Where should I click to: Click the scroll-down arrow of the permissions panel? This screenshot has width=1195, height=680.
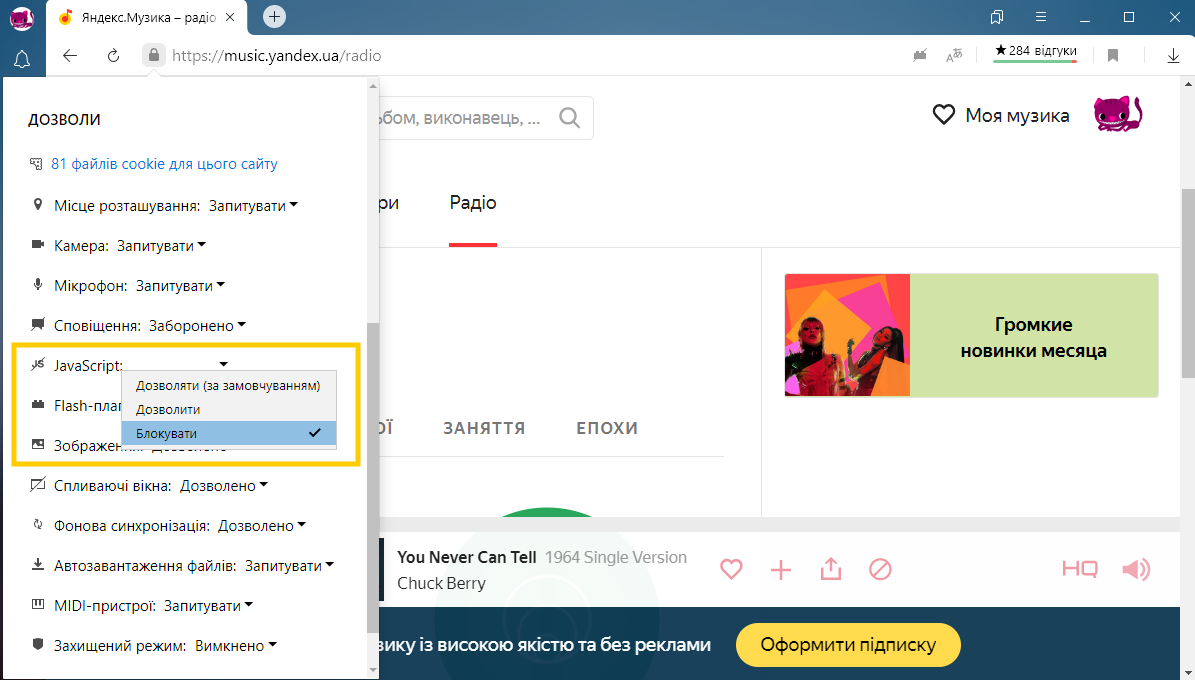click(373, 670)
